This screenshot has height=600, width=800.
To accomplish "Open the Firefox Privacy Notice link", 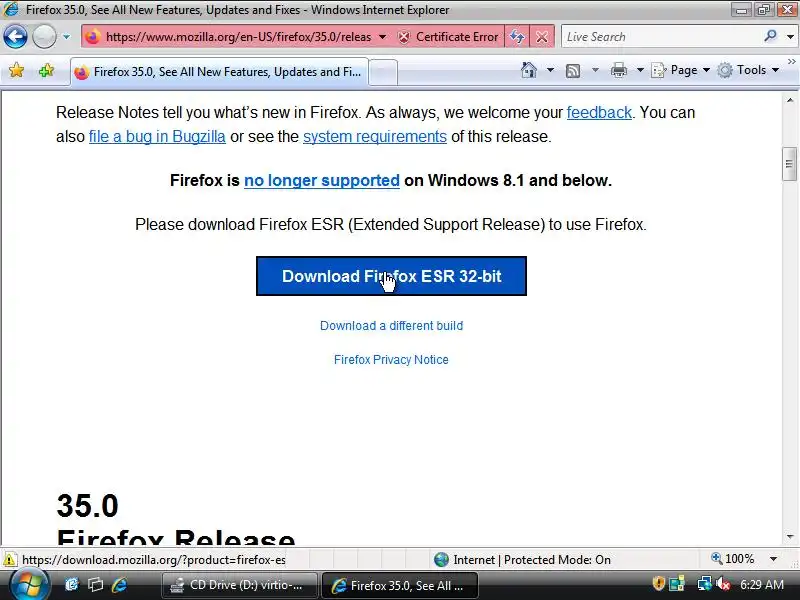I will pos(391,360).
